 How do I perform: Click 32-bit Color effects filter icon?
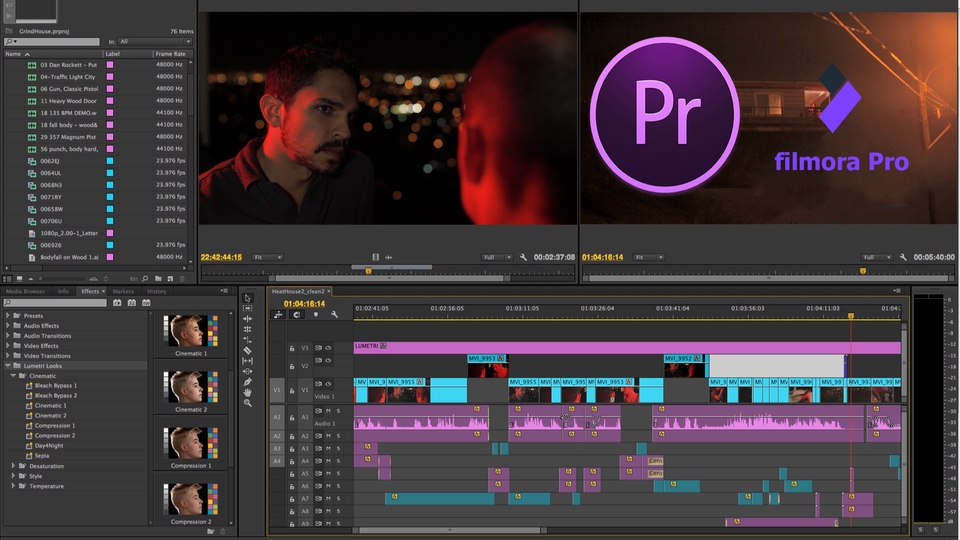[132, 302]
